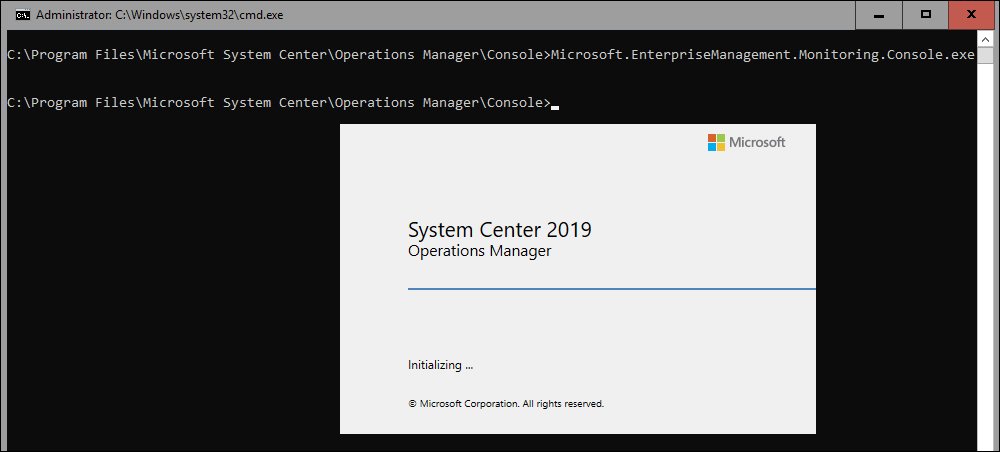Click the Initializing status text
This screenshot has width=1000, height=452.
[441, 365]
